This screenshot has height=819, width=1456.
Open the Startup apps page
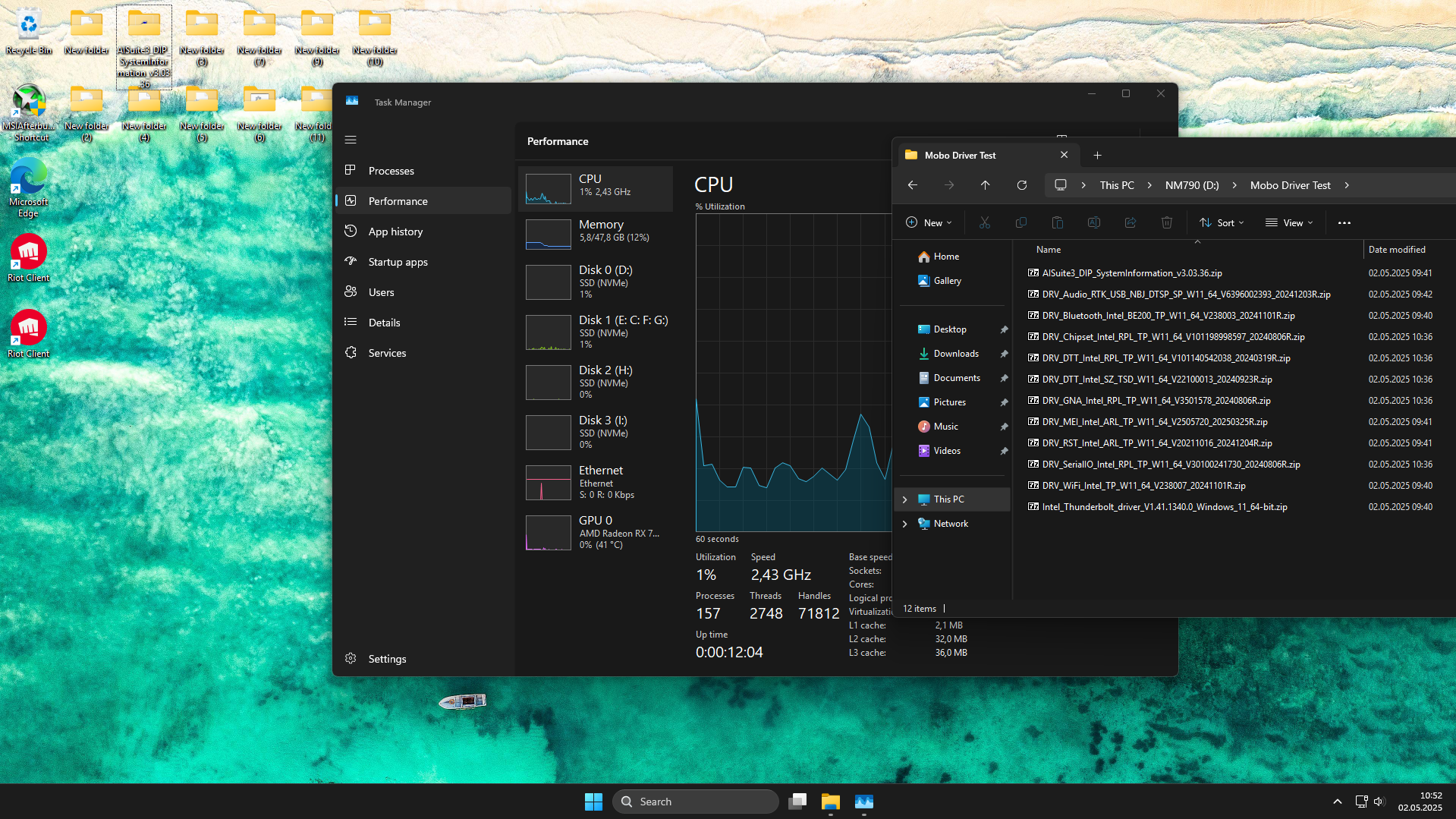pyautogui.click(x=398, y=262)
